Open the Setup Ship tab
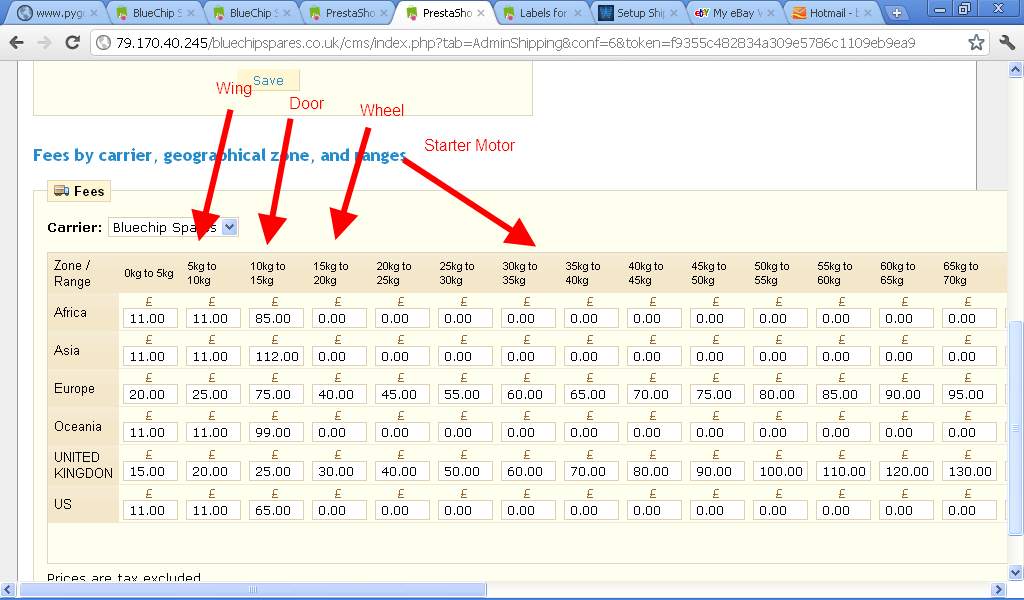Screen dimensions: 1024x600 [637, 13]
